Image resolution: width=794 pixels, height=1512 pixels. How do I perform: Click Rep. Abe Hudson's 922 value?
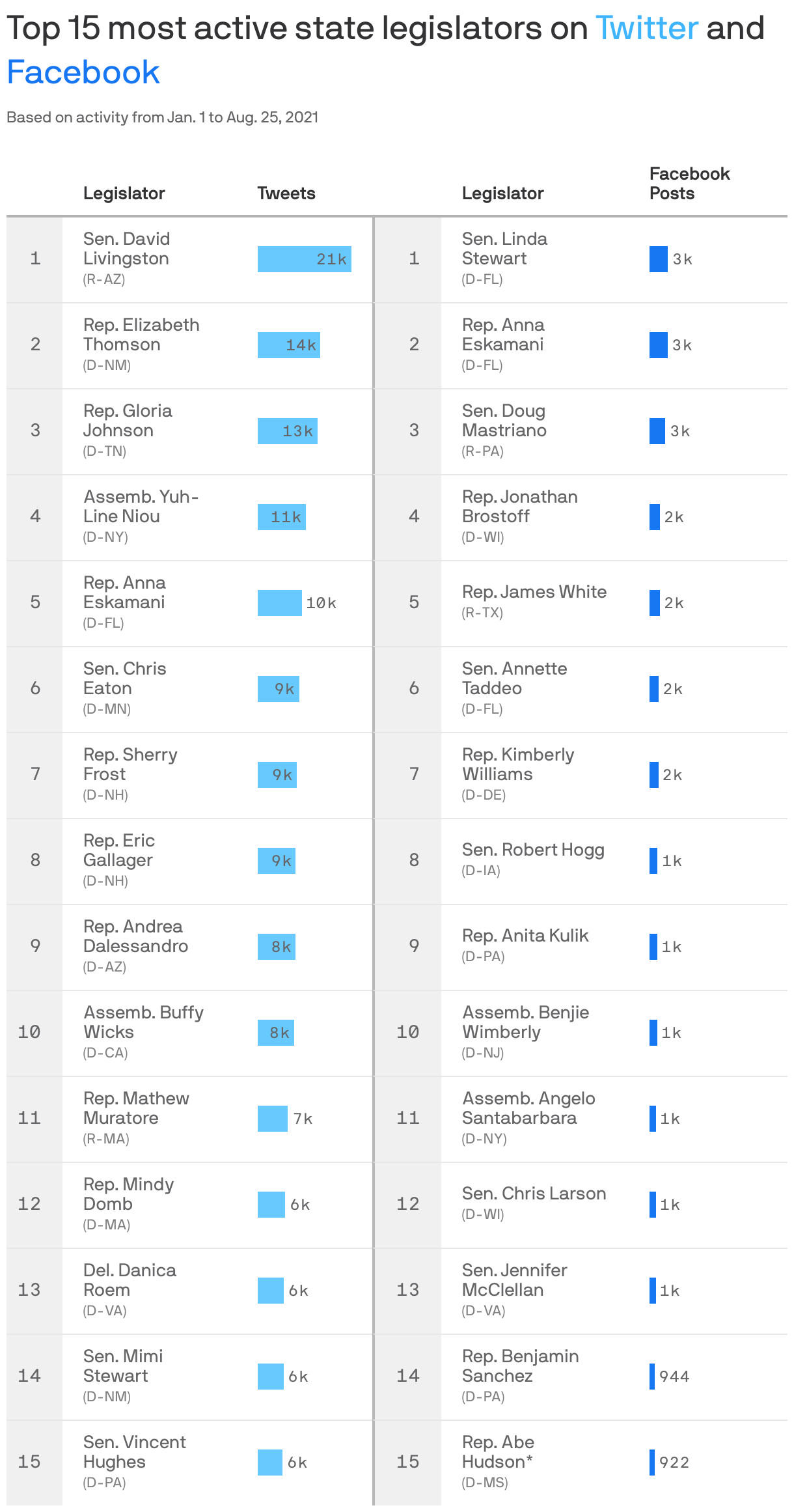click(674, 1463)
